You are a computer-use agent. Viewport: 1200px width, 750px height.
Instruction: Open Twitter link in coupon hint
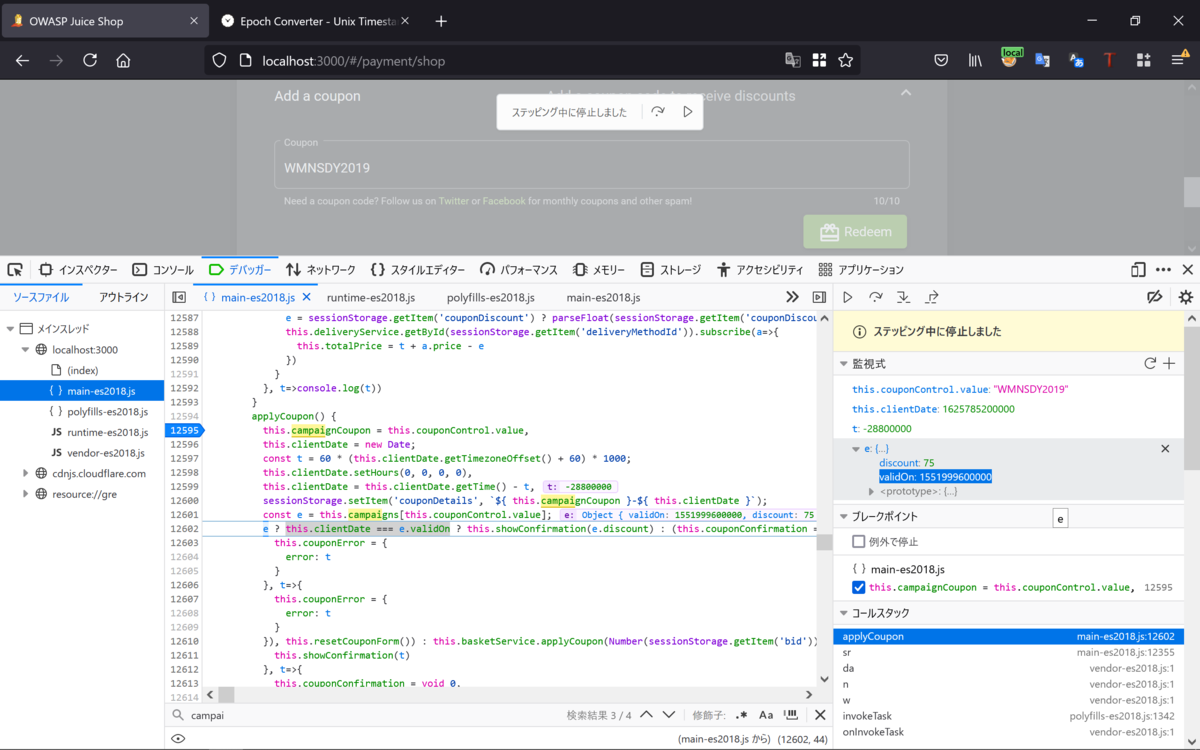click(453, 201)
